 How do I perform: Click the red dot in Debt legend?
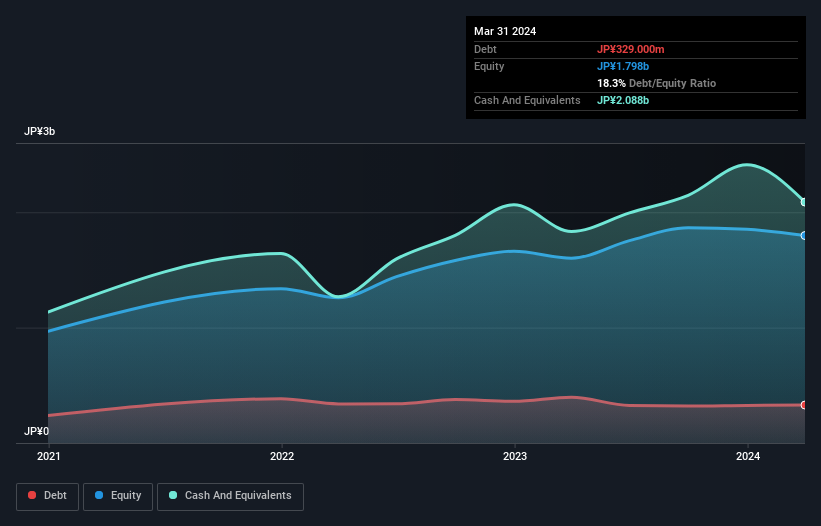coord(32,495)
